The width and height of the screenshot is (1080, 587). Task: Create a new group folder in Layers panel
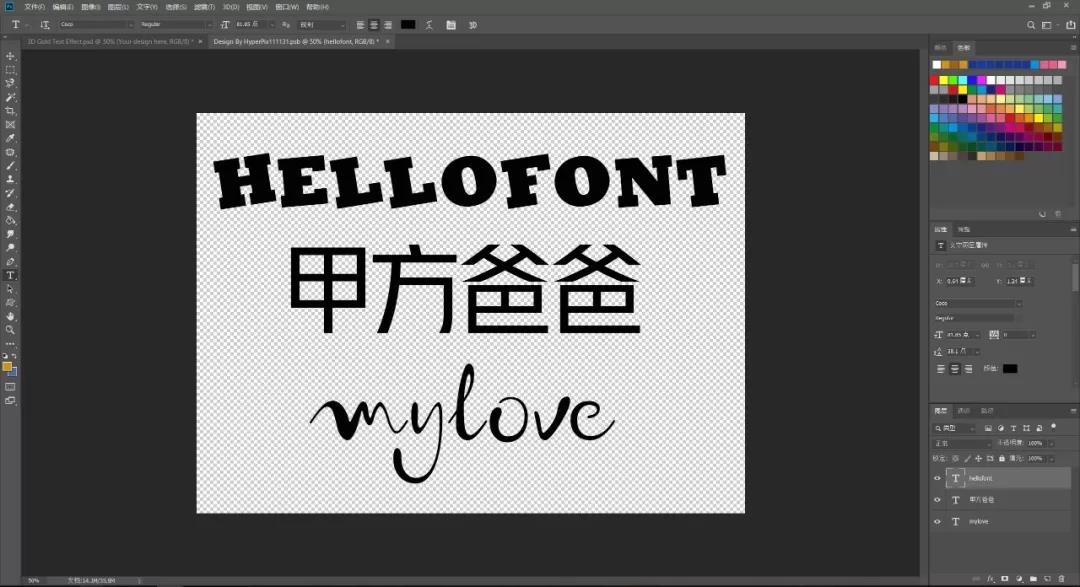pos(1033,579)
